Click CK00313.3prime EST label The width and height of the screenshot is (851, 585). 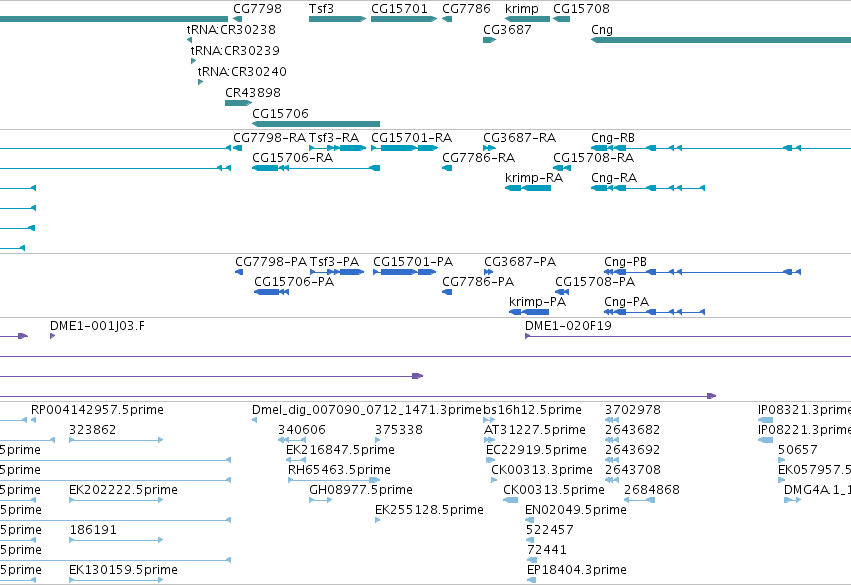(x=542, y=470)
